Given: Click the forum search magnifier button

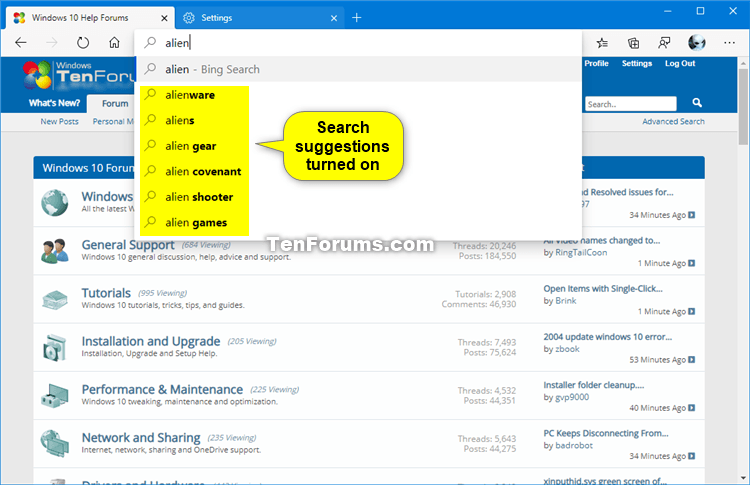Looking at the screenshot, I should tap(697, 103).
